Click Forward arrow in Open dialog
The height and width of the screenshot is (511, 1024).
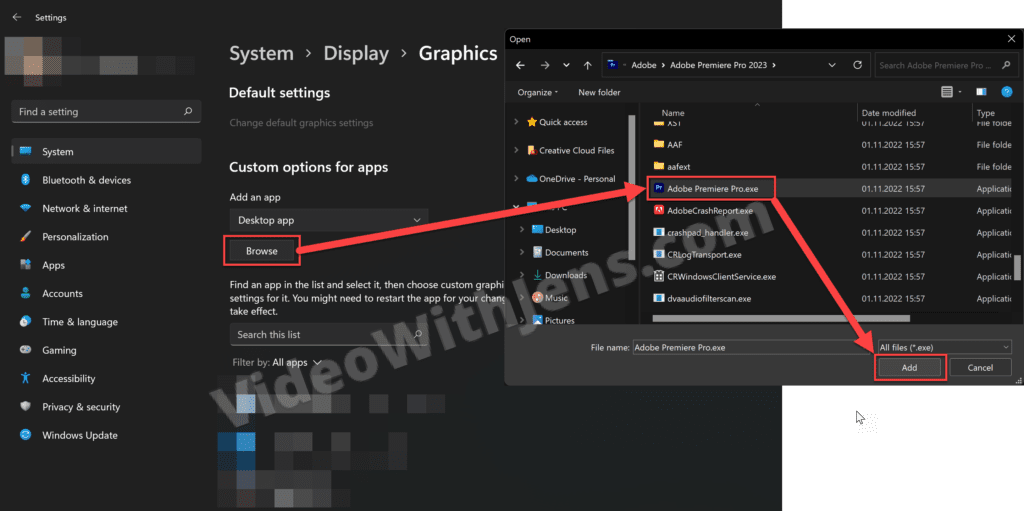pos(545,65)
